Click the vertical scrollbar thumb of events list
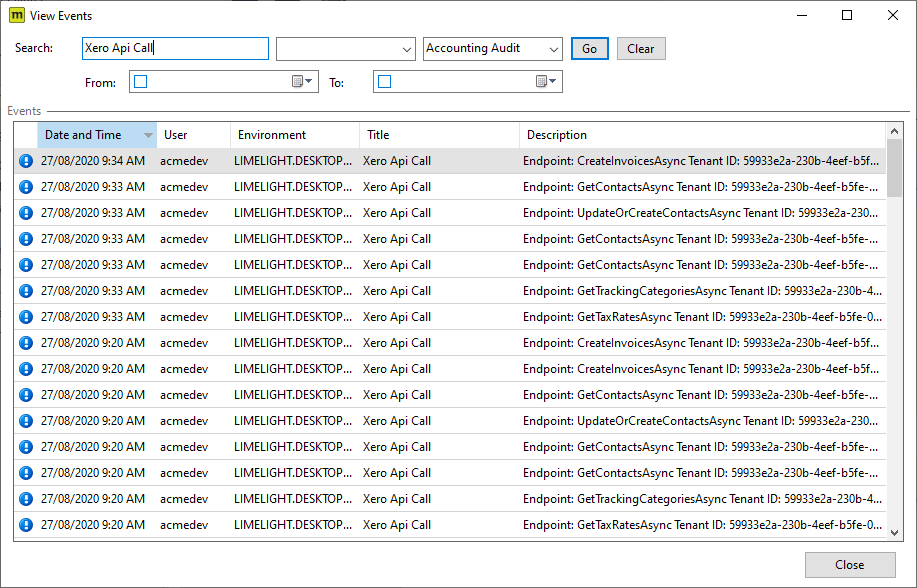The width and height of the screenshot is (917, 588). coord(894,168)
